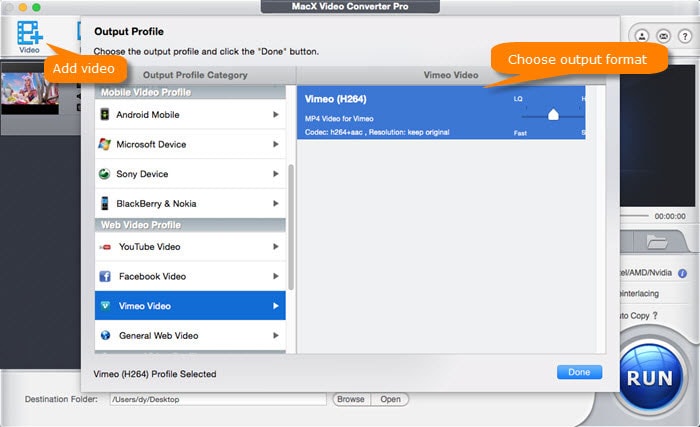Select the Facebook Video profile

(190, 276)
